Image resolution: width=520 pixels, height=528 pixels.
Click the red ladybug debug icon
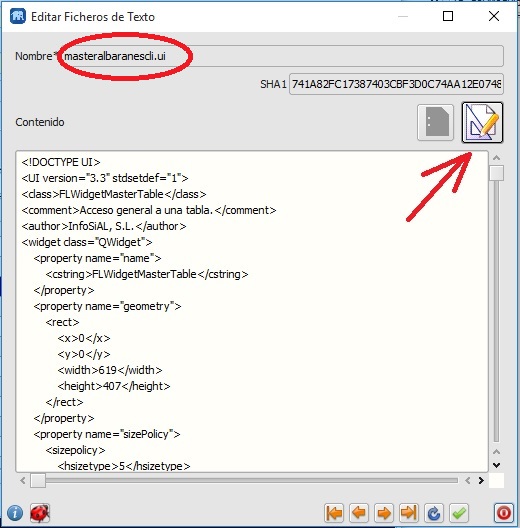[x=40, y=513]
